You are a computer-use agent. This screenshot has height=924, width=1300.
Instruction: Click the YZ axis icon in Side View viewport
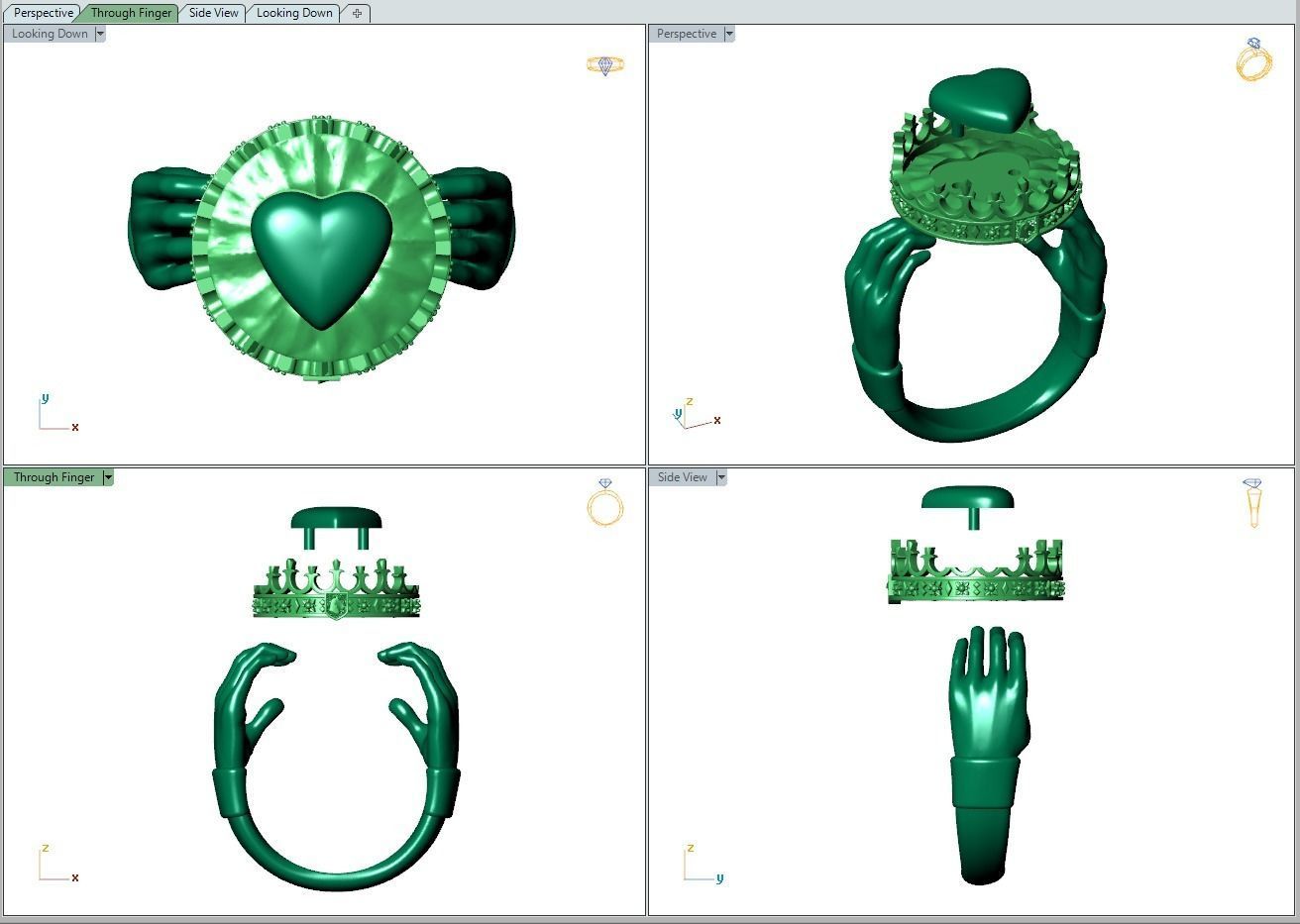(703, 864)
